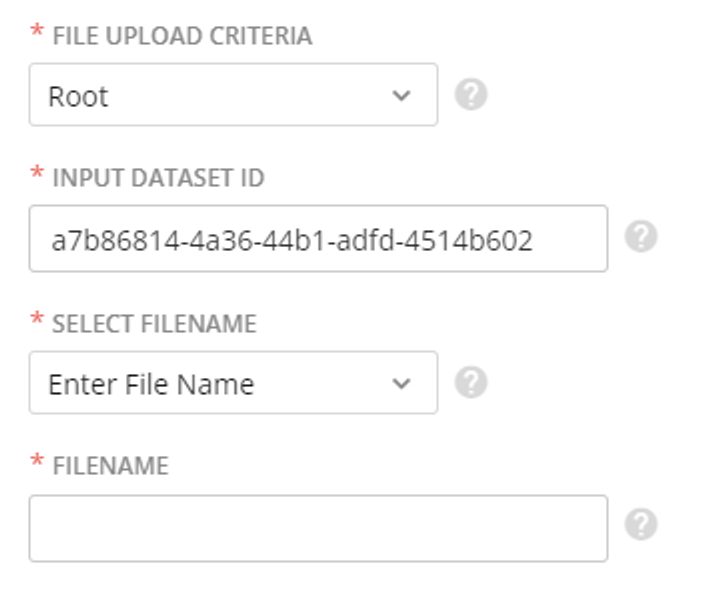
Task: Open the Select Filename dropdown
Action: tap(233, 382)
